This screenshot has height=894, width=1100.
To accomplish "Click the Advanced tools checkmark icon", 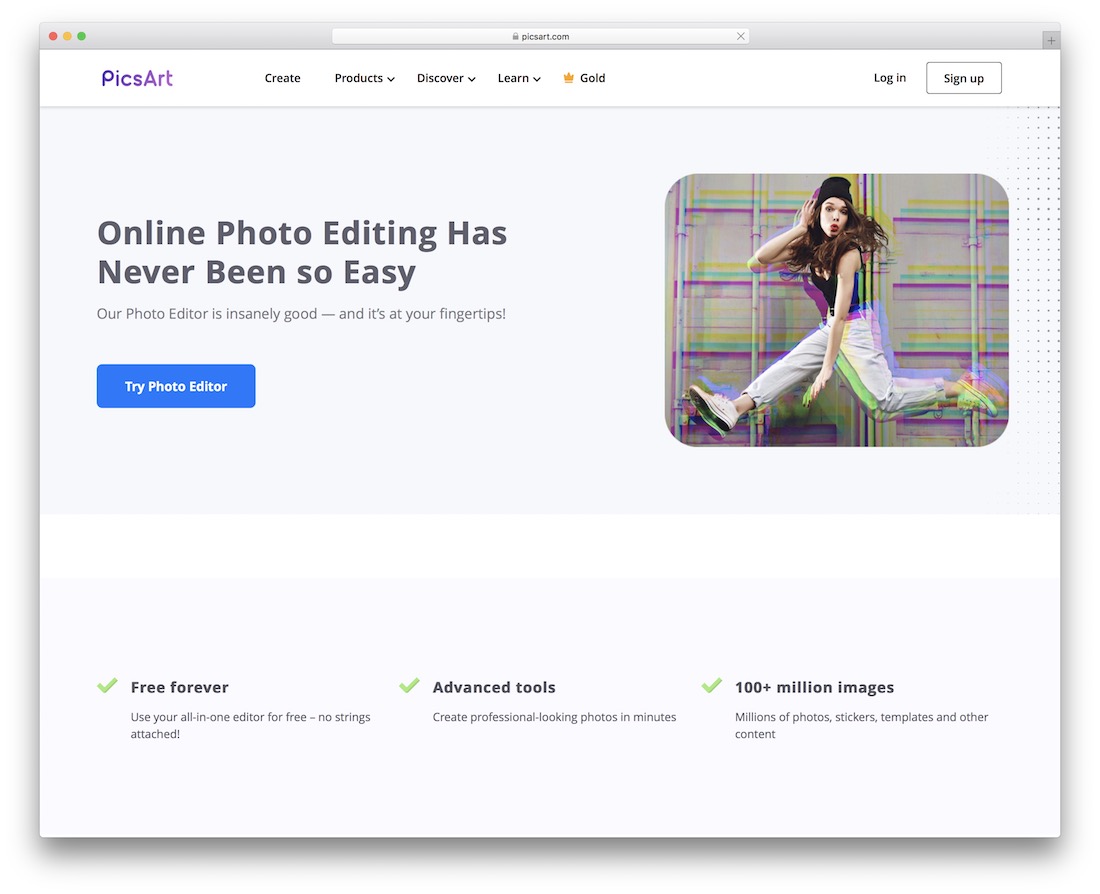I will pyautogui.click(x=409, y=685).
